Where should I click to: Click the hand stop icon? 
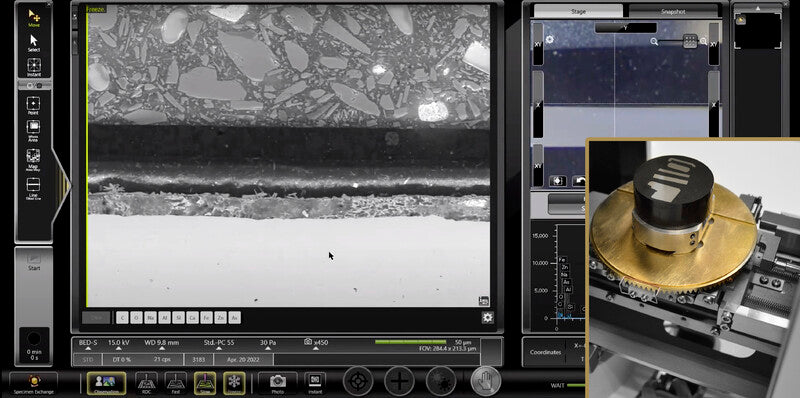485,381
